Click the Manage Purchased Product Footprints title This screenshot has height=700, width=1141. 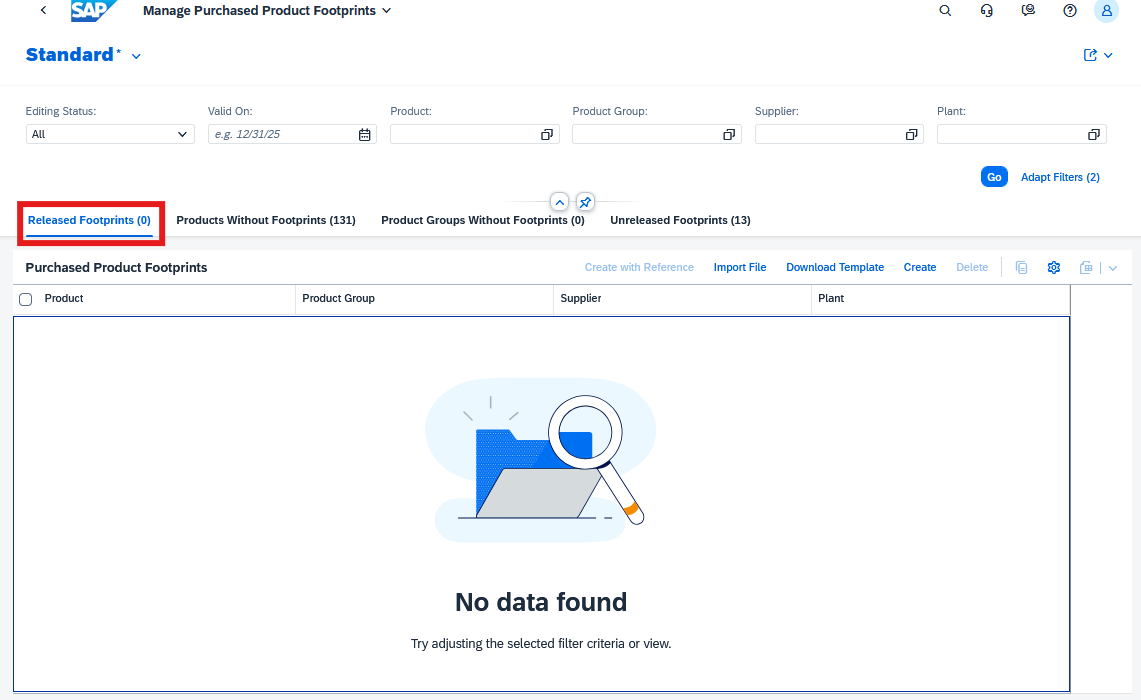tap(259, 11)
